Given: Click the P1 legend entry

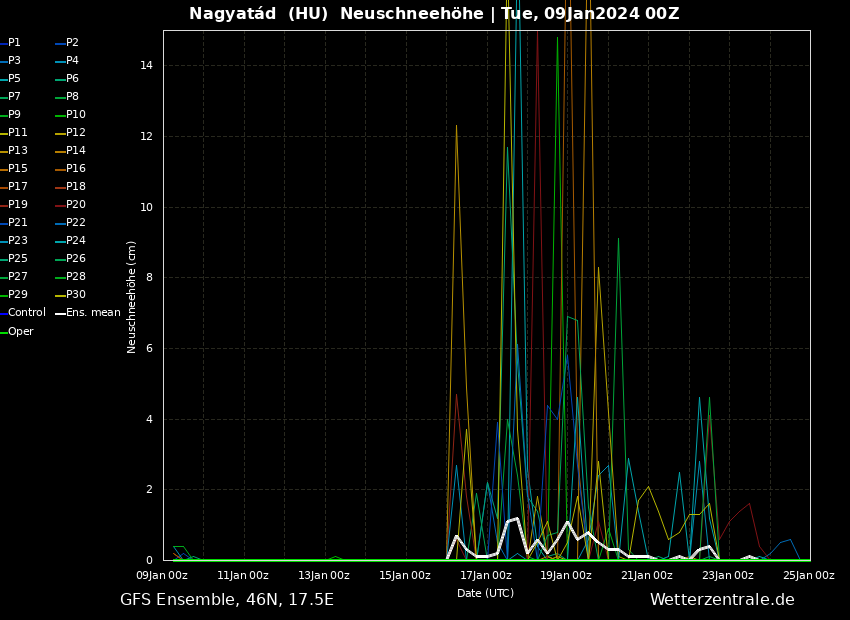Looking at the screenshot, I should pos(14,43).
